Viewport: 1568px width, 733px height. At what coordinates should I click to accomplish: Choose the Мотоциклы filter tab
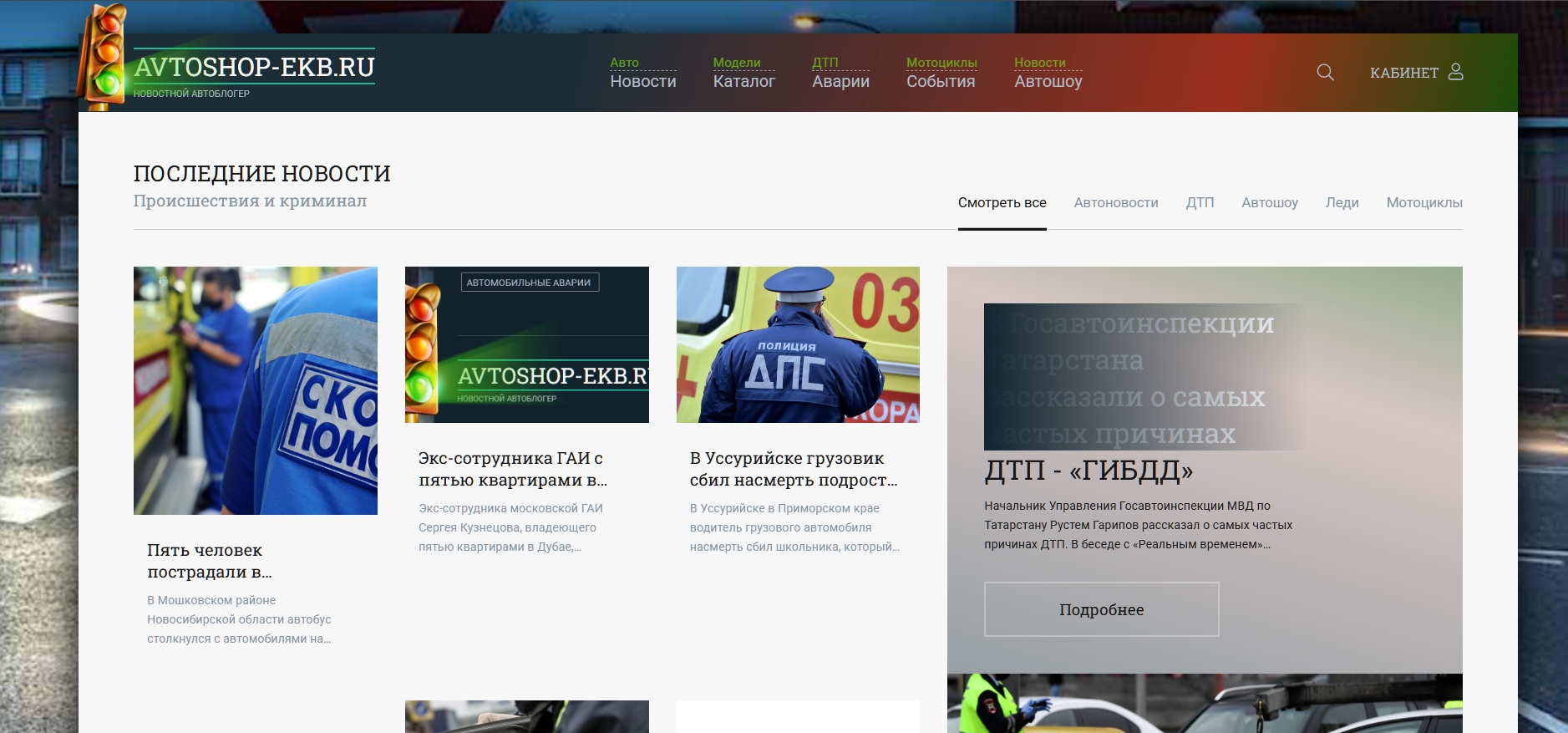(1424, 203)
